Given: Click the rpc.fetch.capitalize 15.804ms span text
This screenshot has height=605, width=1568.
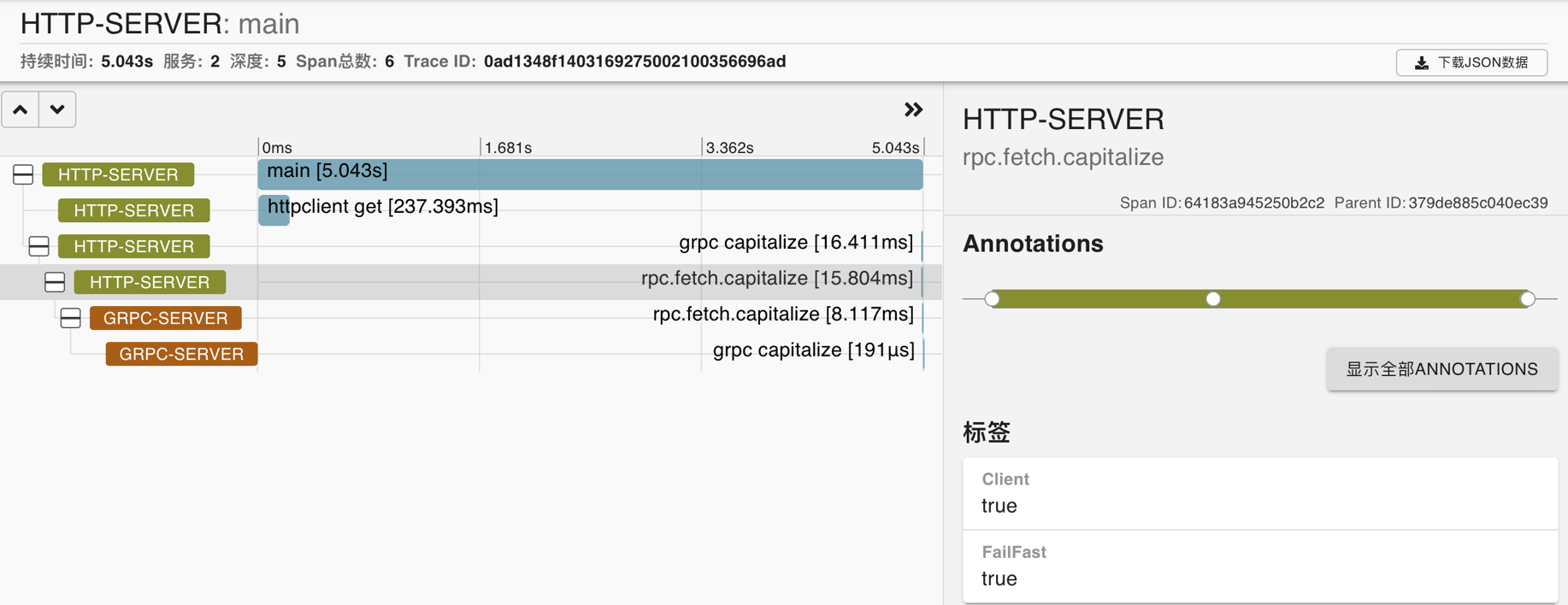Looking at the screenshot, I should point(777,279).
